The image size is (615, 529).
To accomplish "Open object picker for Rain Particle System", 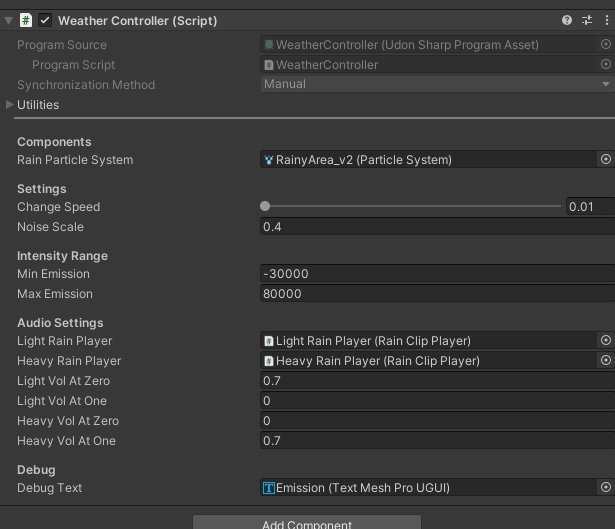I will pos(606,159).
